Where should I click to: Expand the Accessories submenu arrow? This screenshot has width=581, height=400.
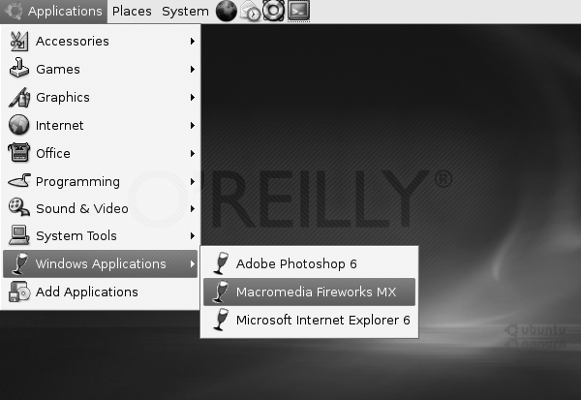[x=192, y=41]
